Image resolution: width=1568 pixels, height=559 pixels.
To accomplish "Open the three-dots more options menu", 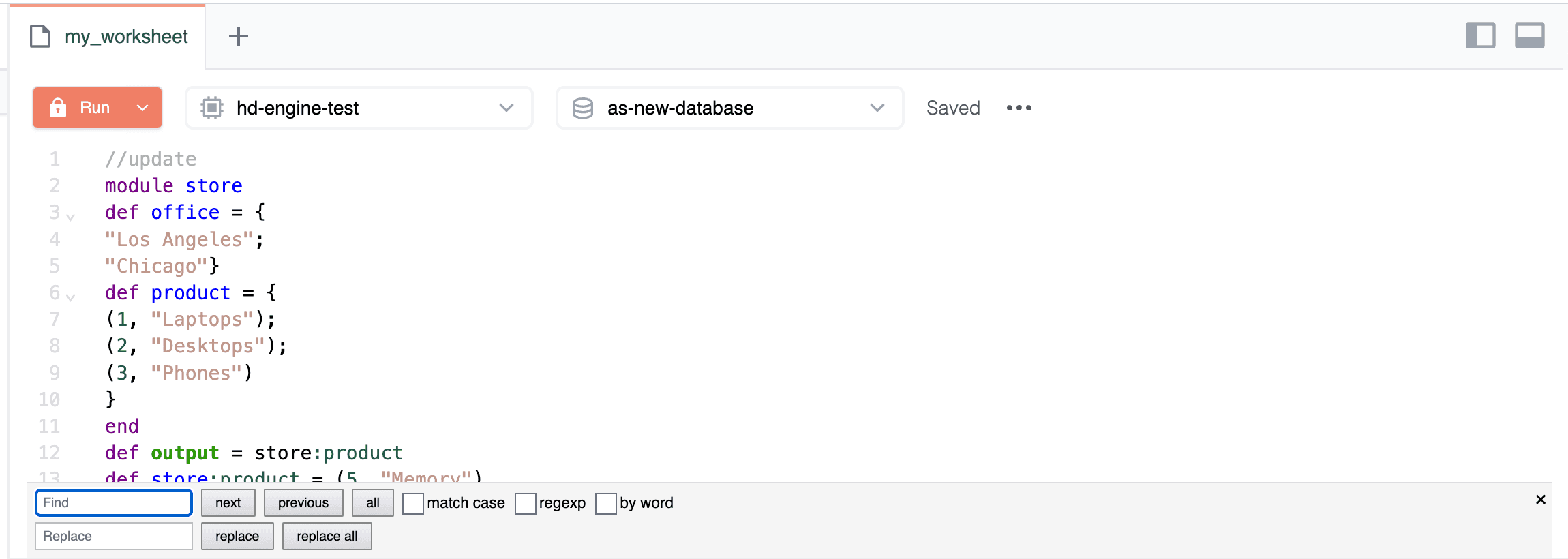I will (1019, 108).
